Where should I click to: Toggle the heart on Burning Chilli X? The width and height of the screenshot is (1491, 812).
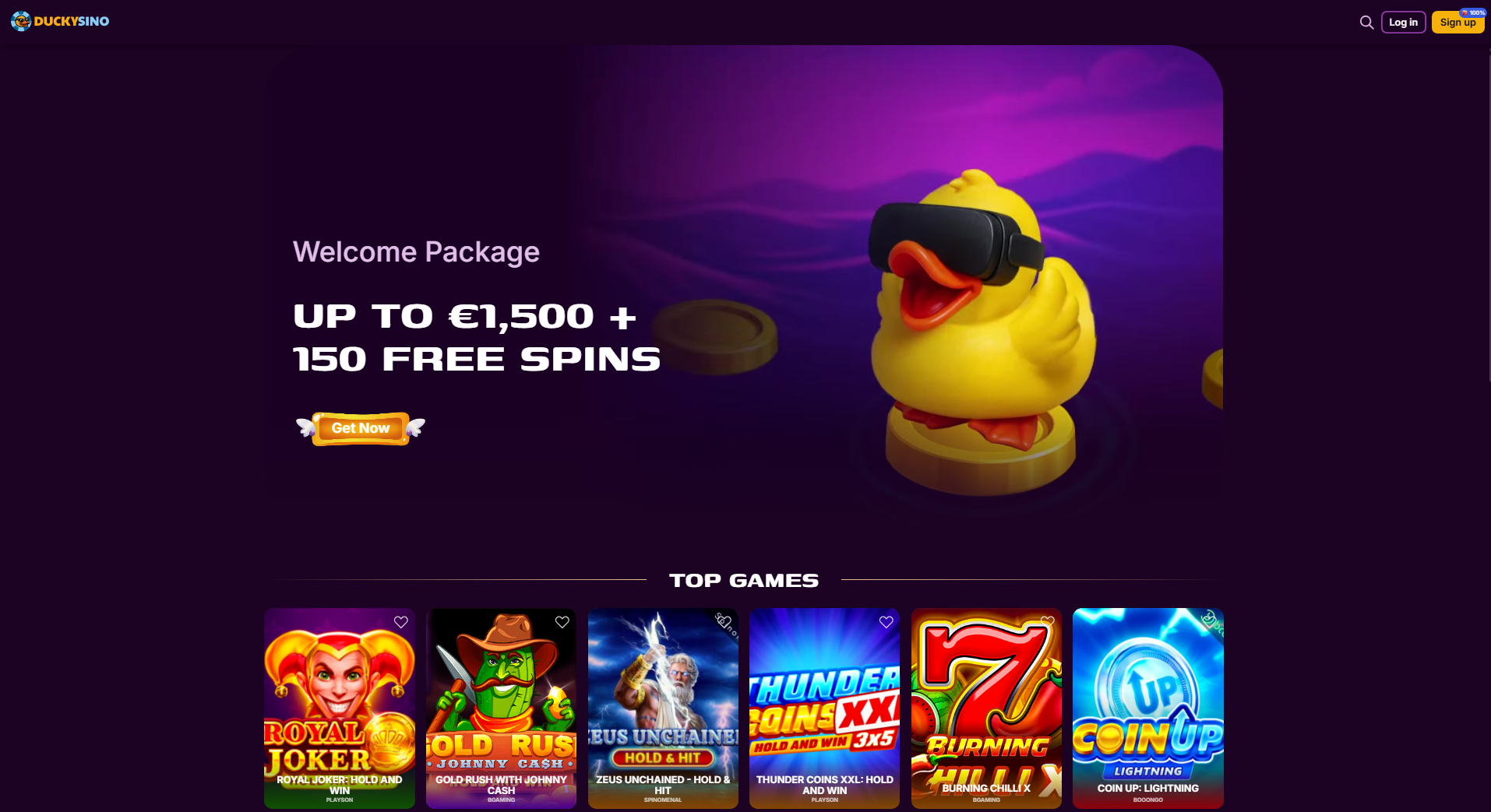tap(1048, 622)
